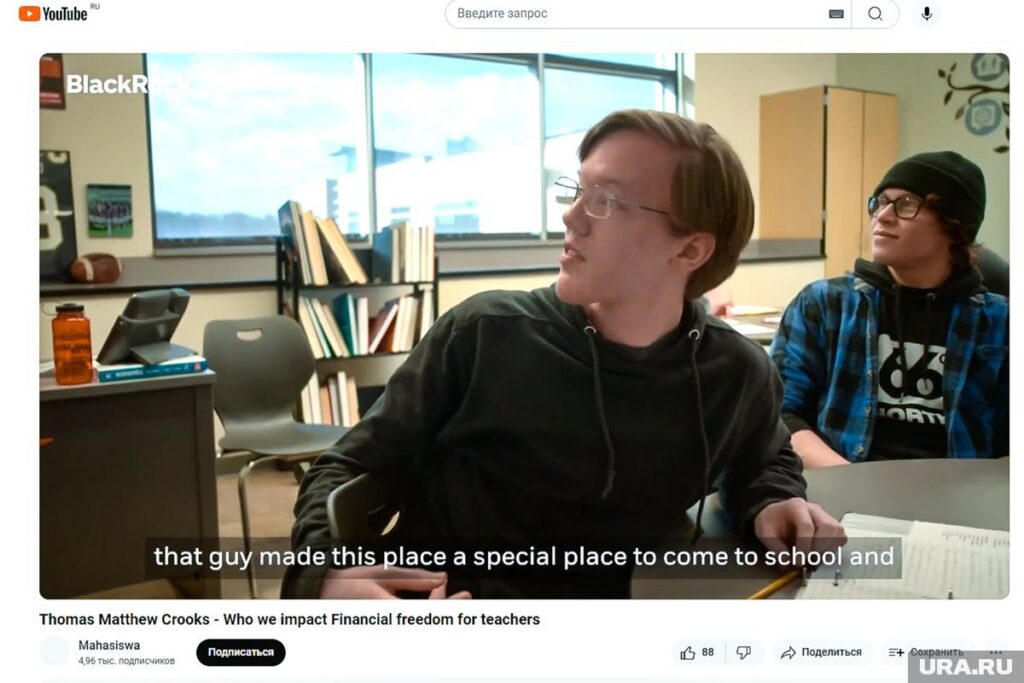Open the three-dot more actions menu

(995, 652)
